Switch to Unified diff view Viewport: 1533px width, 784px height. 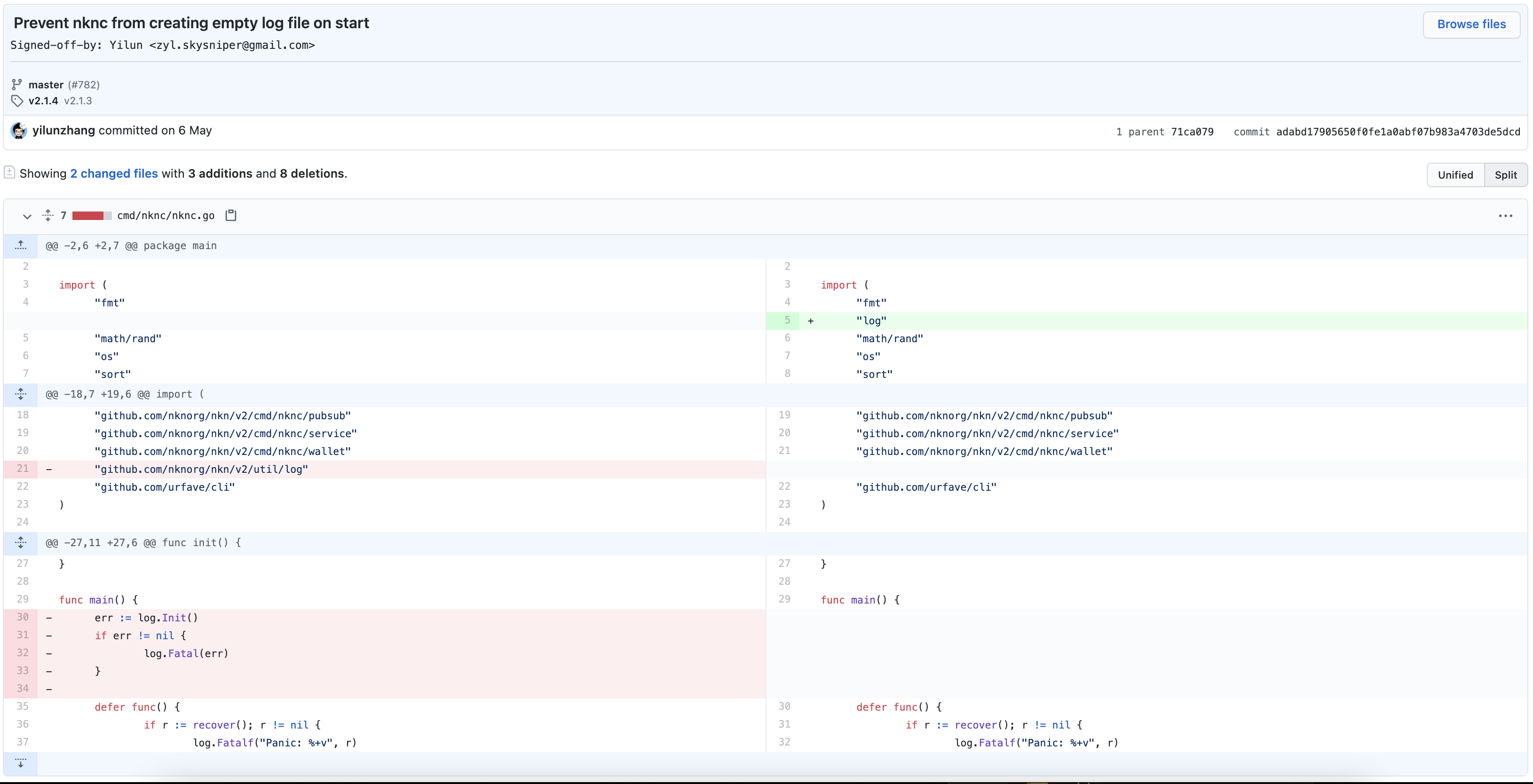(1455, 175)
